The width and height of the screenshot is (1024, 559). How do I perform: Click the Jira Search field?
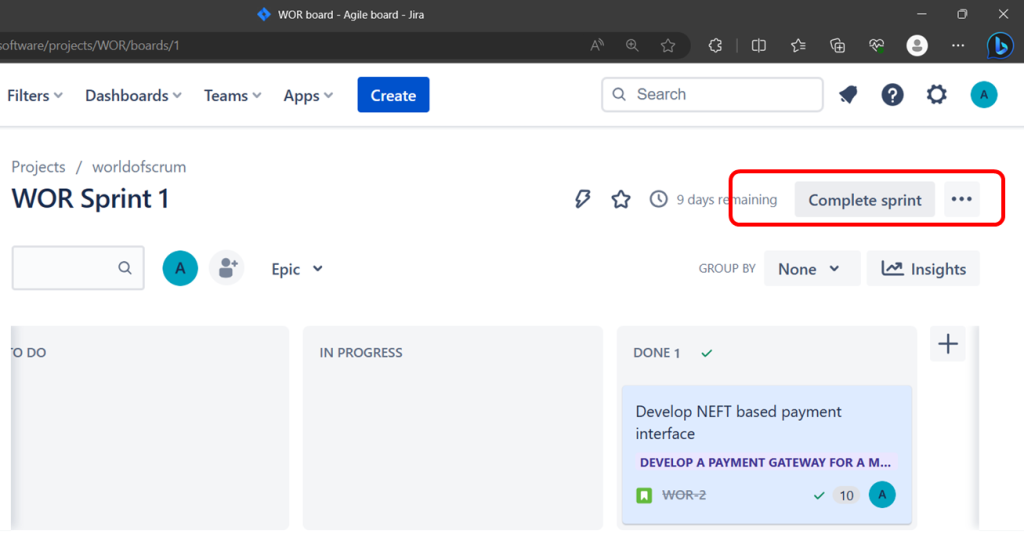coord(712,95)
